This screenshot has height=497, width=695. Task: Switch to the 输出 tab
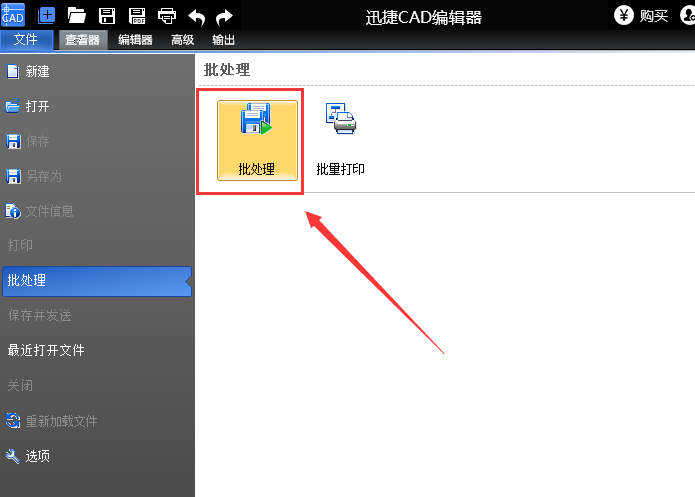pyautogui.click(x=223, y=40)
